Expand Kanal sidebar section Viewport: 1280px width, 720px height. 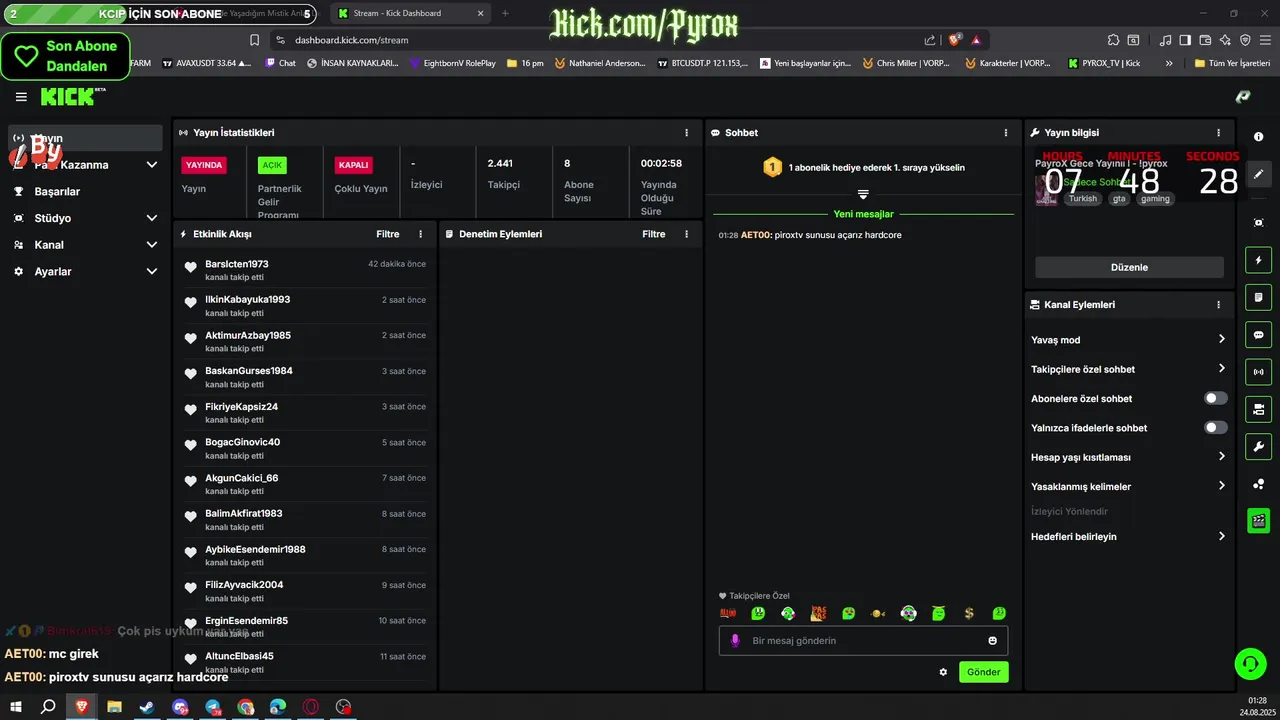(x=152, y=245)
